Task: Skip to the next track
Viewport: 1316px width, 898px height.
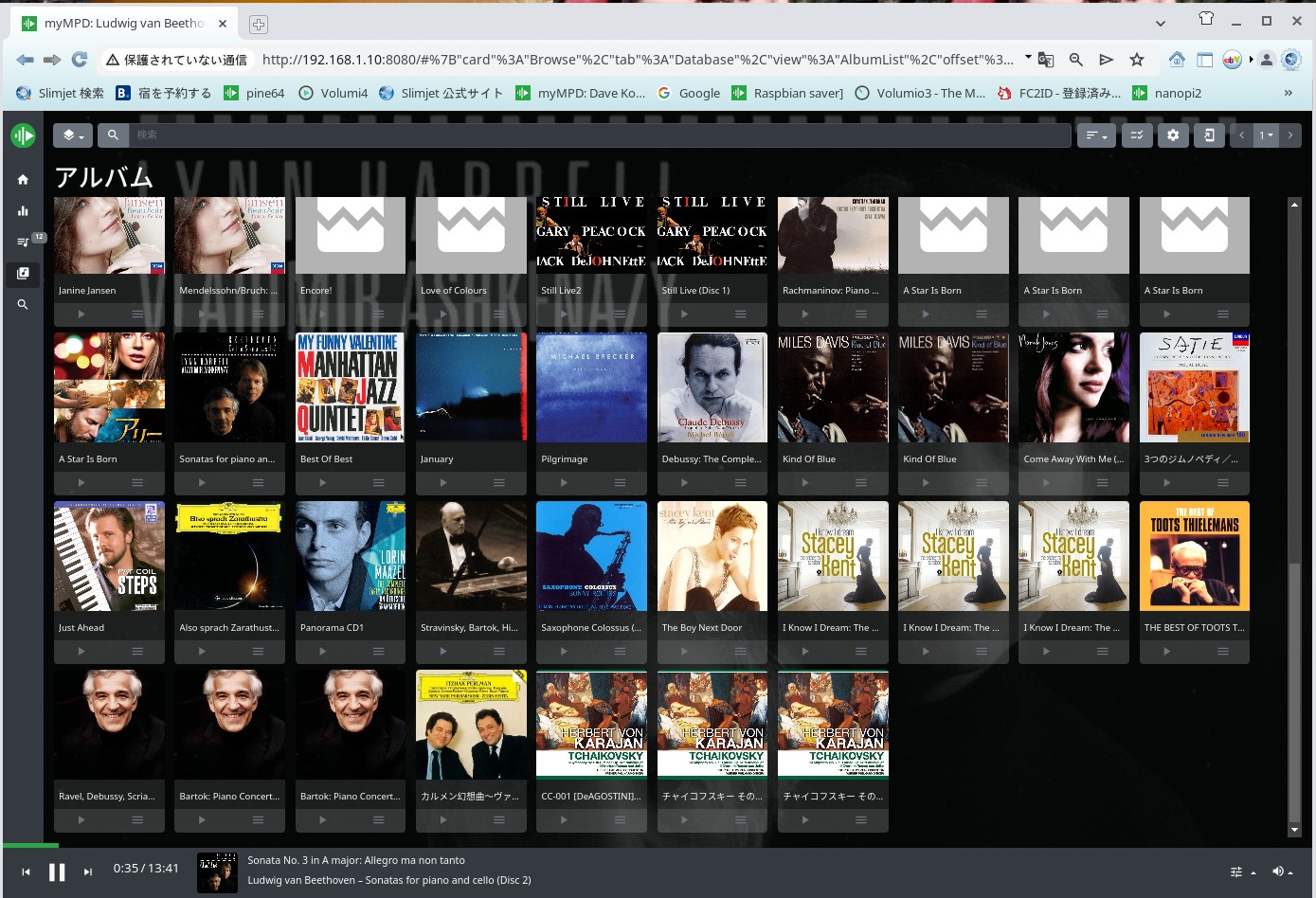Action: click(x=88, y=872)
